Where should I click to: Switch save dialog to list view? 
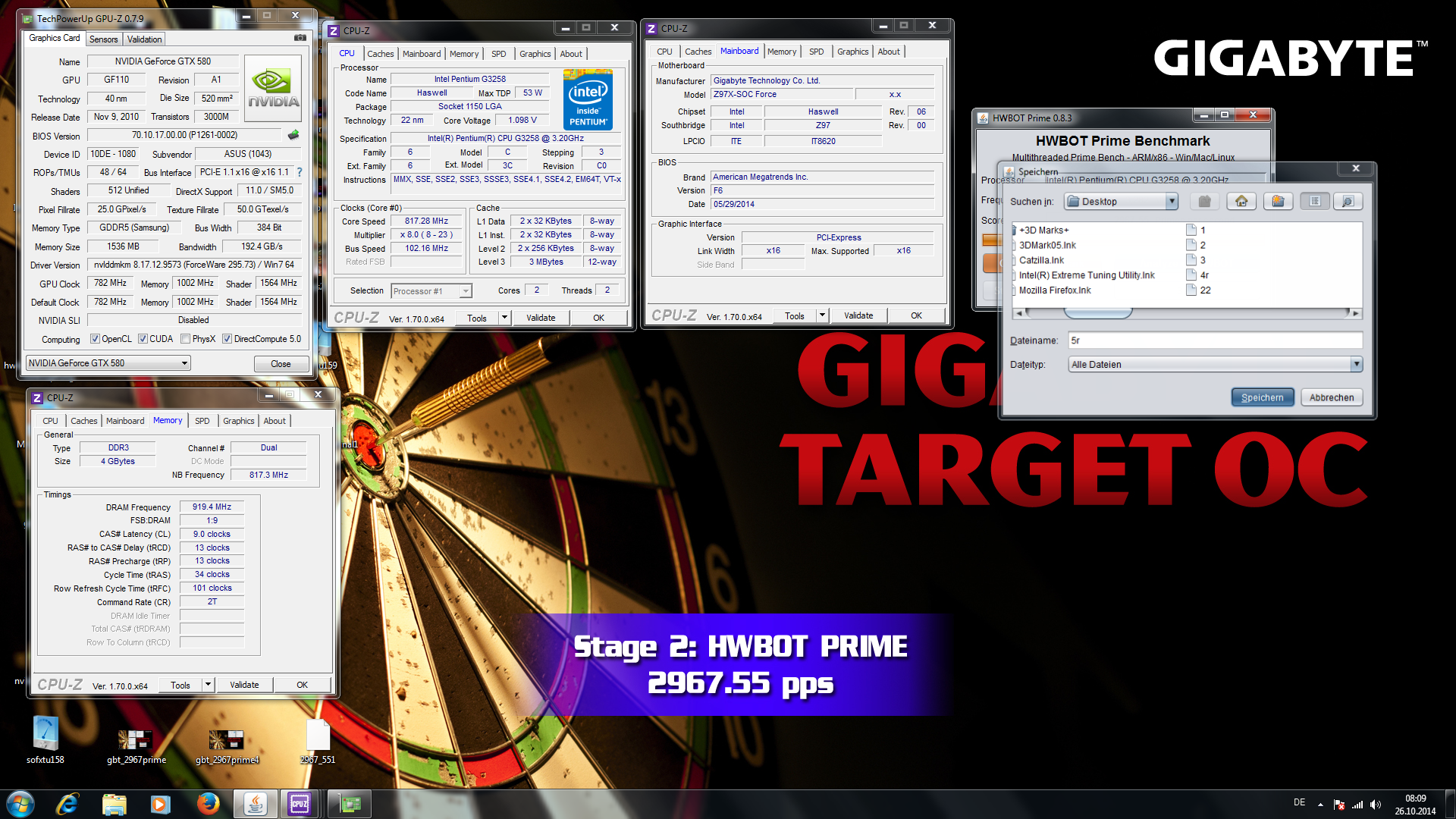pos(1315,201)
